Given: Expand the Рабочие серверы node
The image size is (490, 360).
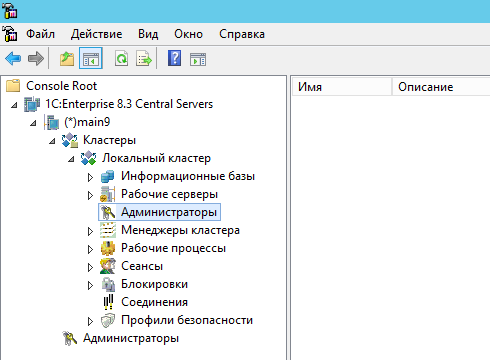Looking at the screenshot, I should point(90,195).
